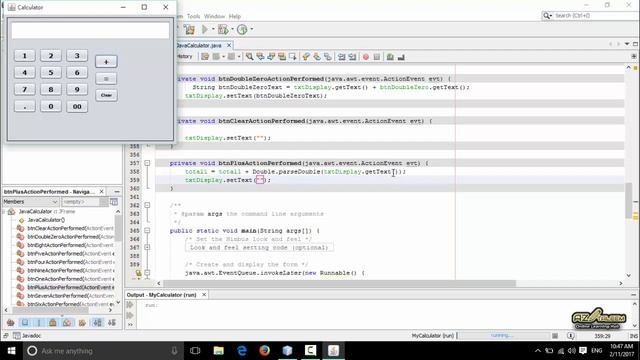Collapse btnPlusActionPerformed code fold
Viewport: 640px width, 360px height.
coord(147,163)
